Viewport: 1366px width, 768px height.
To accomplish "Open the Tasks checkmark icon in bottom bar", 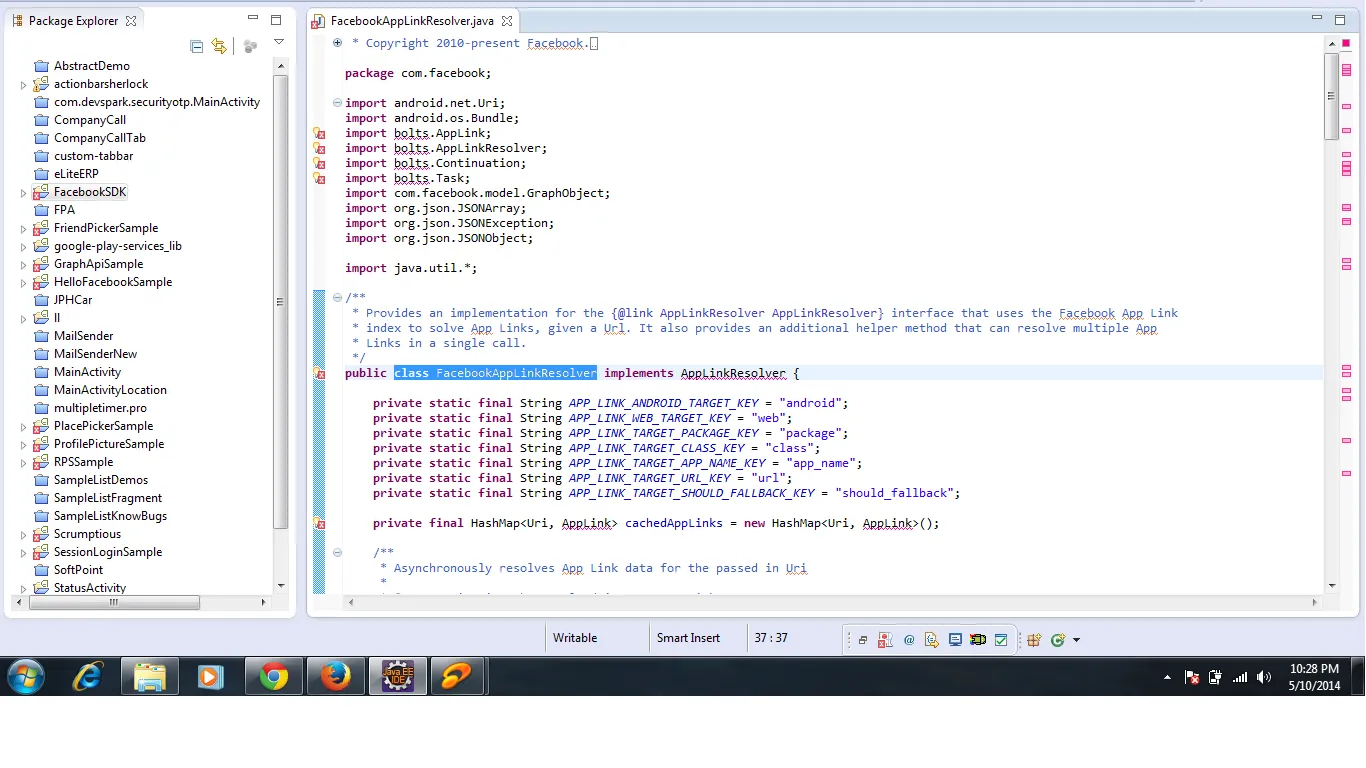I will (1001, 640).
